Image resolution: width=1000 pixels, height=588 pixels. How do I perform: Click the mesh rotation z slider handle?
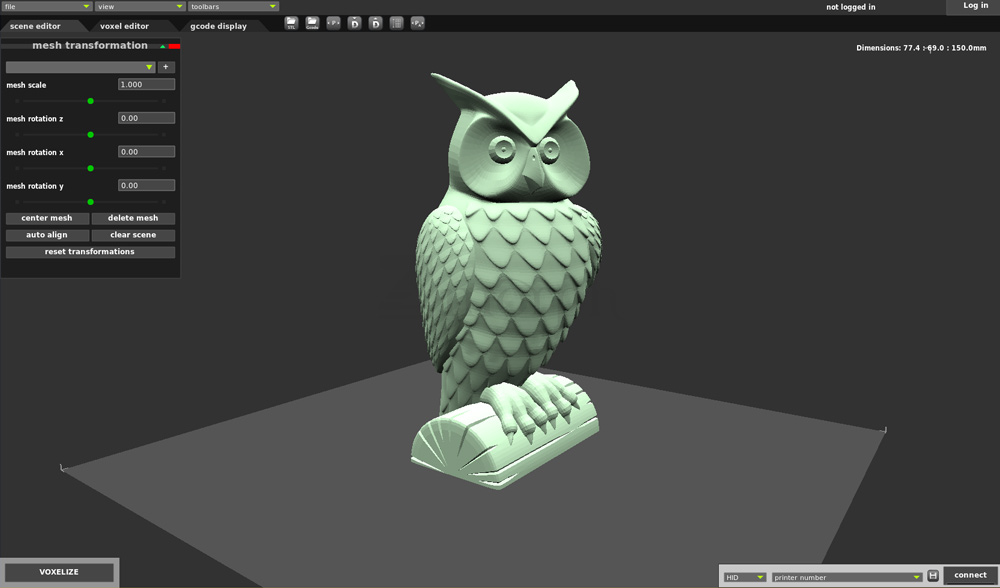click(x=91, y=134)
